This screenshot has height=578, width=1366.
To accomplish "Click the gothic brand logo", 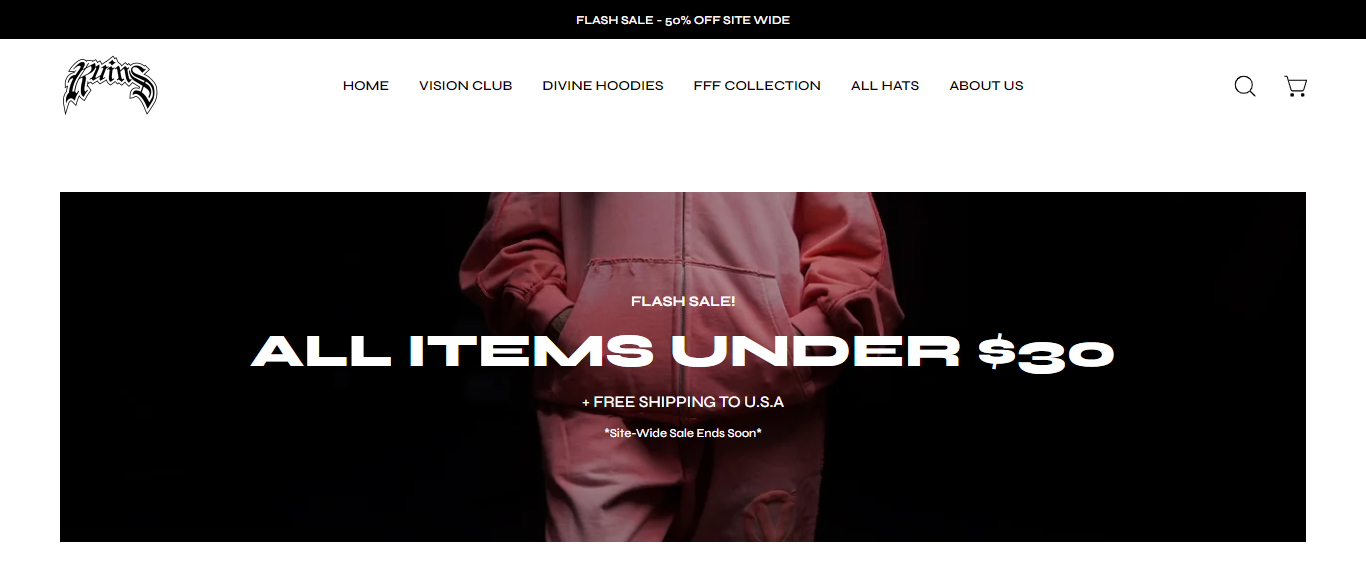I will [x=110, y=85].
